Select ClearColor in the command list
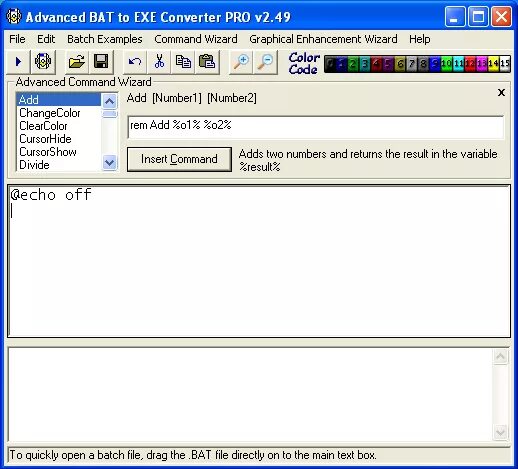Screen dimensions: 518x469 [x=59, y=126]
